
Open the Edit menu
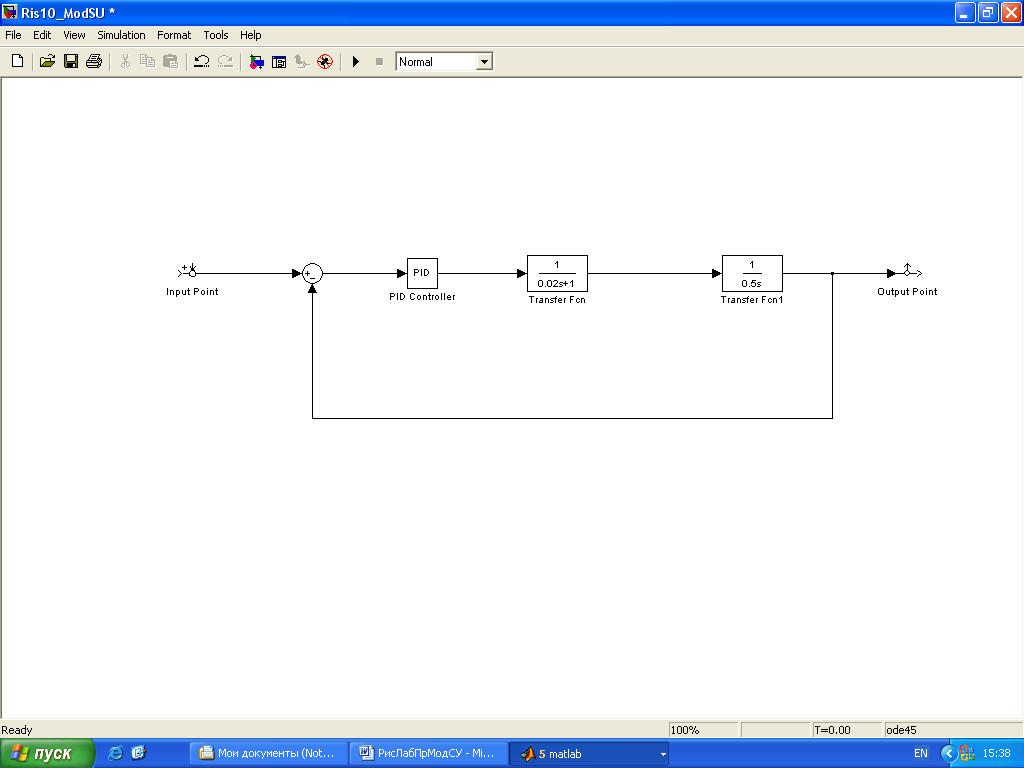[42, 35]
